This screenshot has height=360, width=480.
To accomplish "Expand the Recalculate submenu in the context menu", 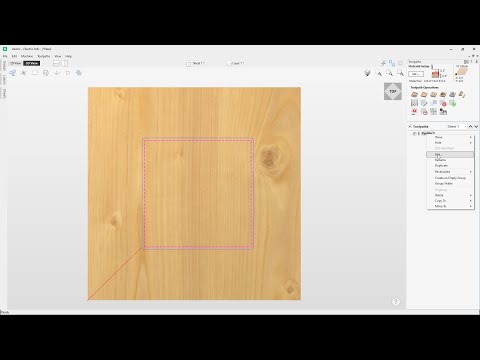I will click(450, 172).
